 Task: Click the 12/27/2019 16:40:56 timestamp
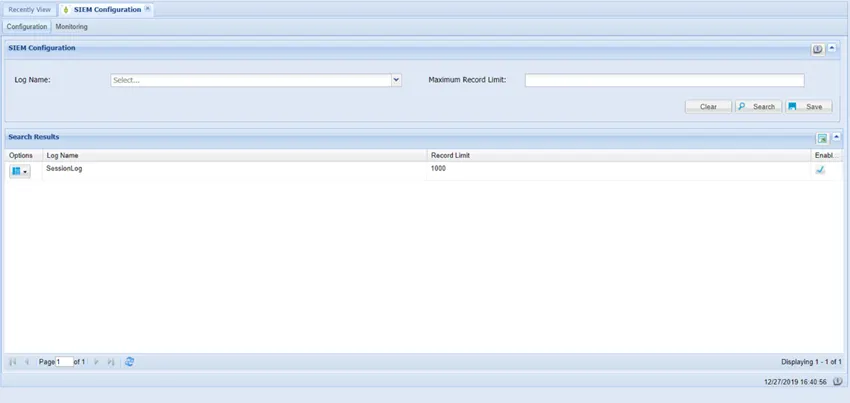pyautogui.click(x=795, y=382)
